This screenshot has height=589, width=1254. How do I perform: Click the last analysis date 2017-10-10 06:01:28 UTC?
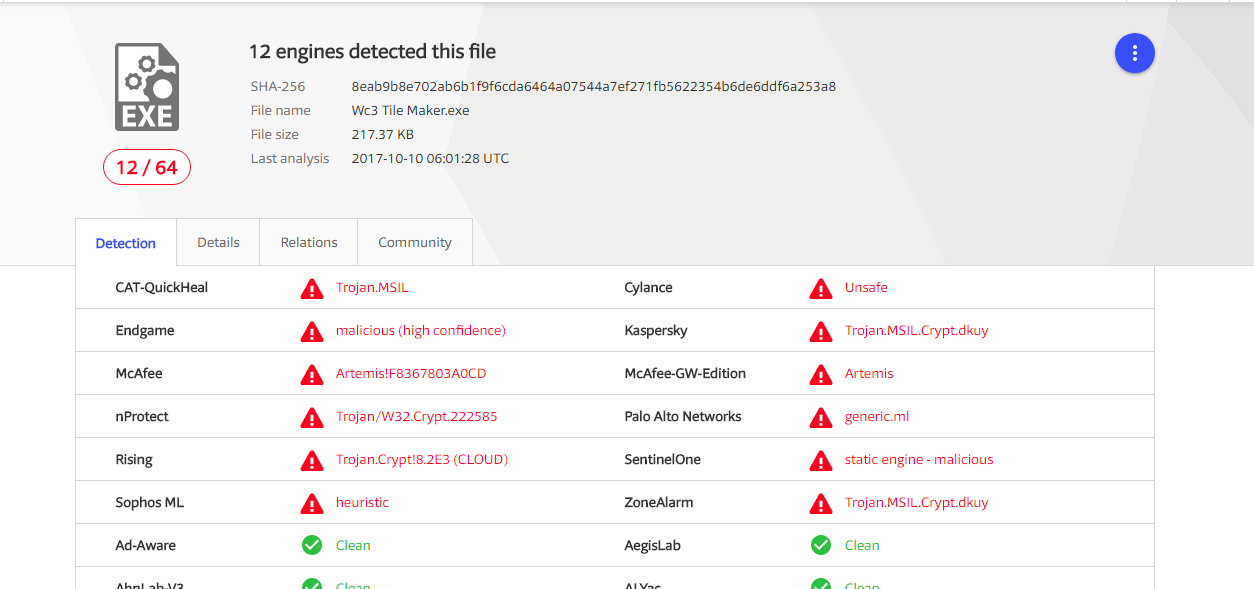[430, 158]
